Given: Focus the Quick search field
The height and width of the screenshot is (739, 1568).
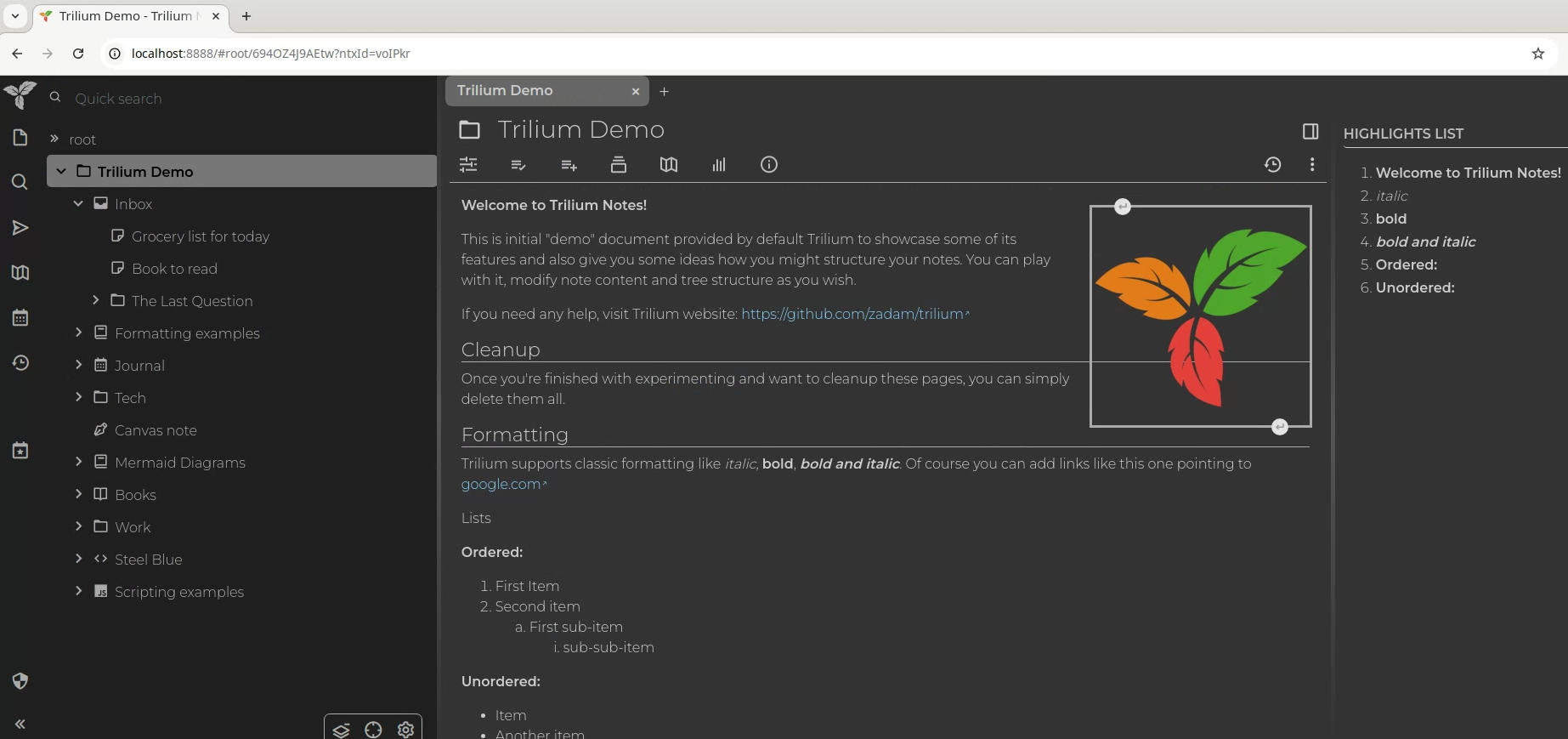Looking at the screenshot, I should 246,99.
